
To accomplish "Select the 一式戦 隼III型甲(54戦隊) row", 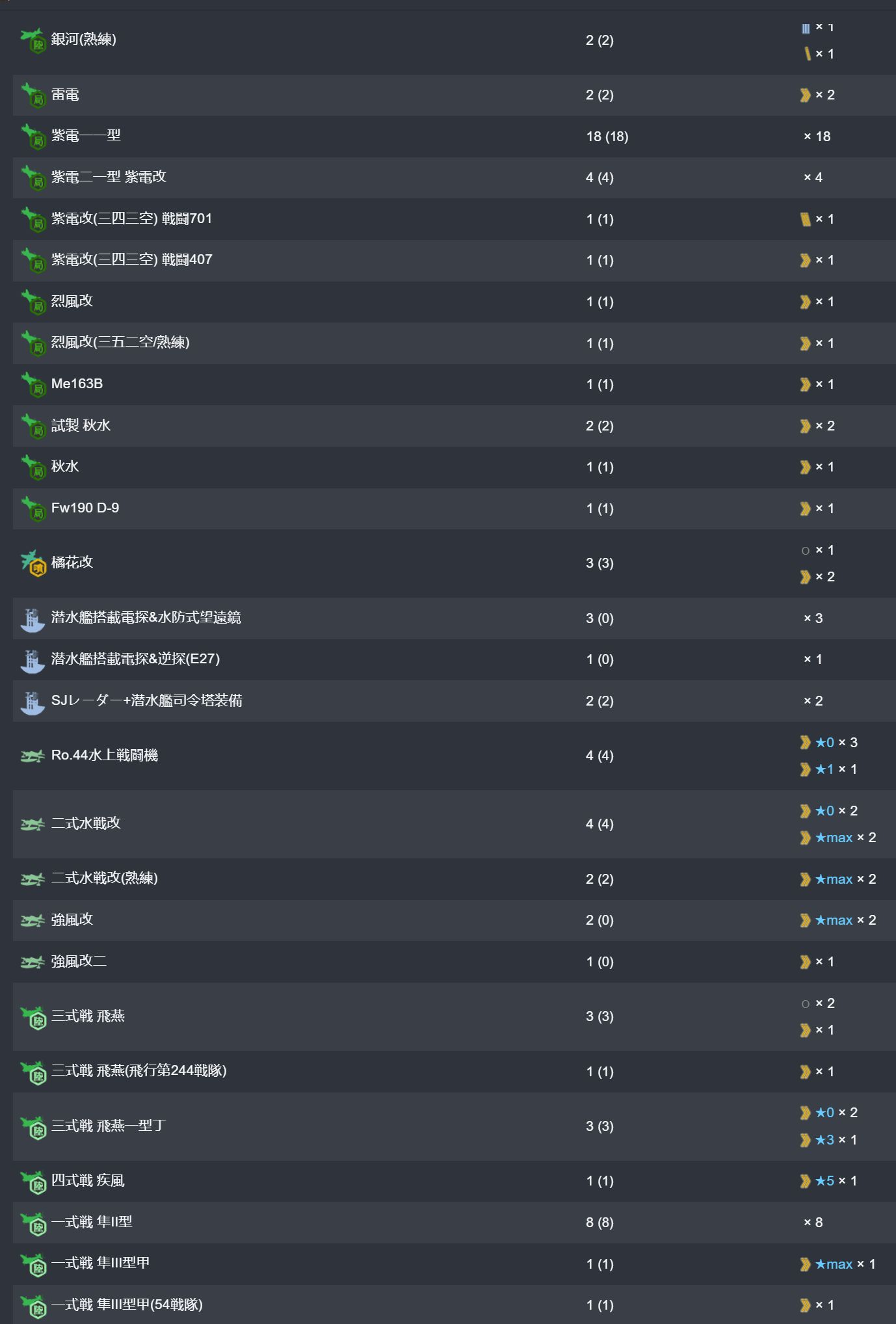I will coord(454,1304).
